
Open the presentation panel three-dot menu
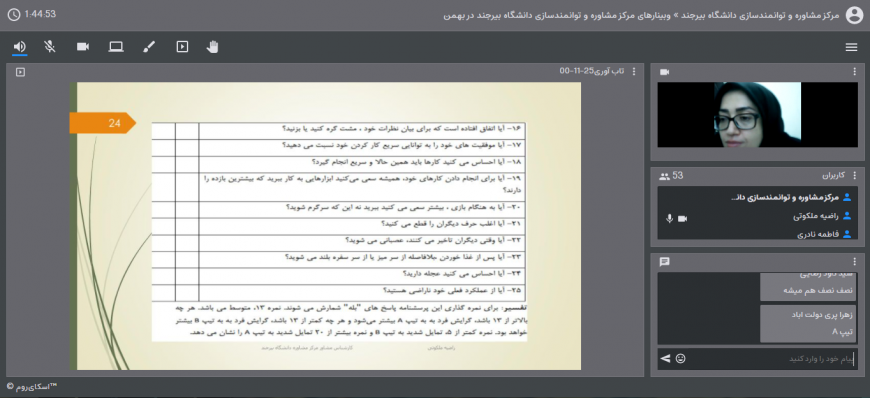[x=634, y=72]
